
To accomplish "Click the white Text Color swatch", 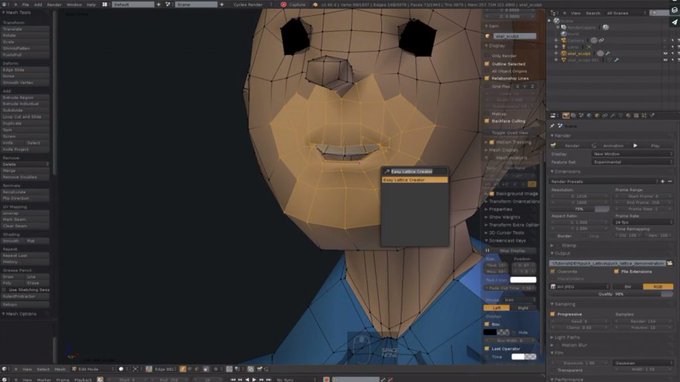I will pos(523,280).
